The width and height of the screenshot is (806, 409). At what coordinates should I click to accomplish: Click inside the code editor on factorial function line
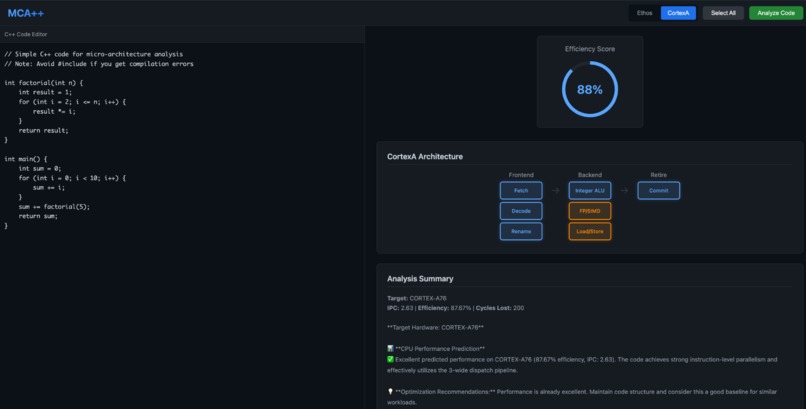44,83
